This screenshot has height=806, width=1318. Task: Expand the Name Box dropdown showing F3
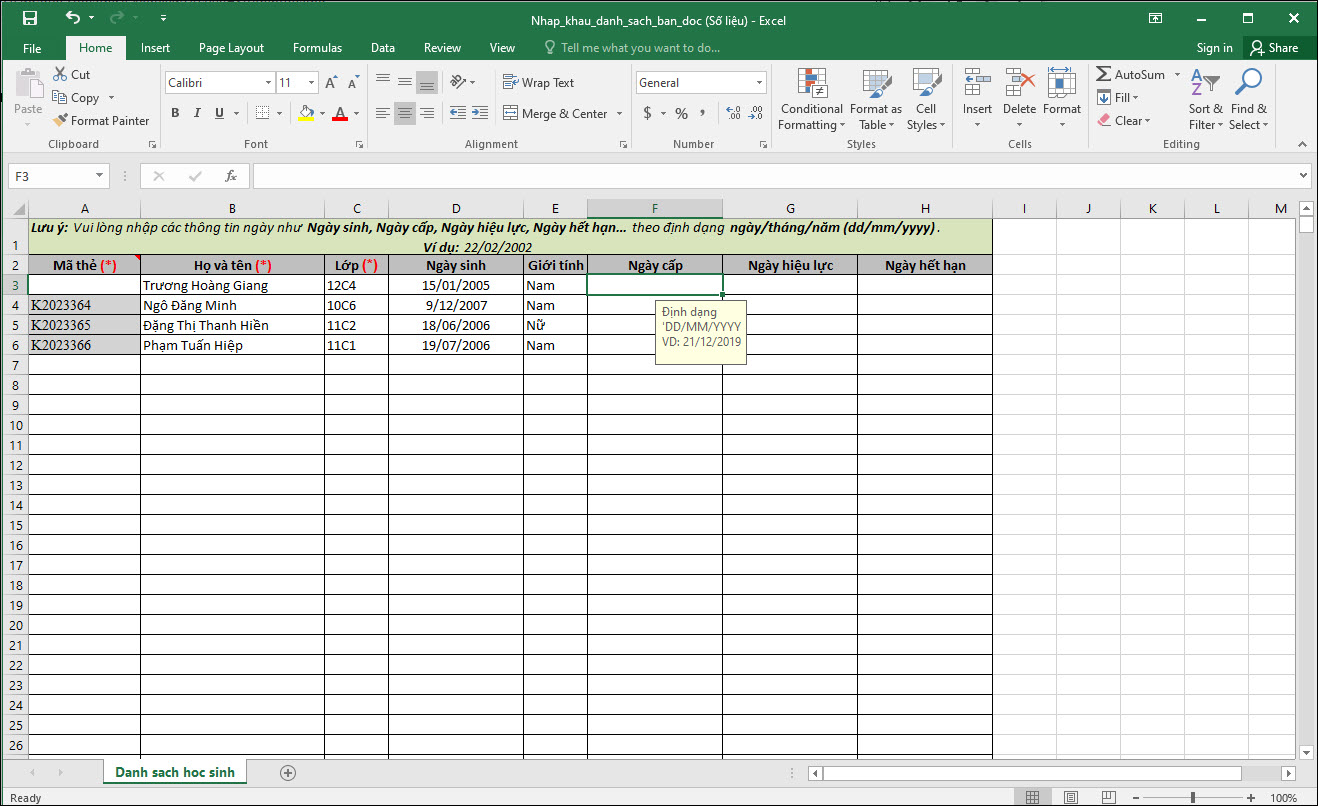(99, 176)
